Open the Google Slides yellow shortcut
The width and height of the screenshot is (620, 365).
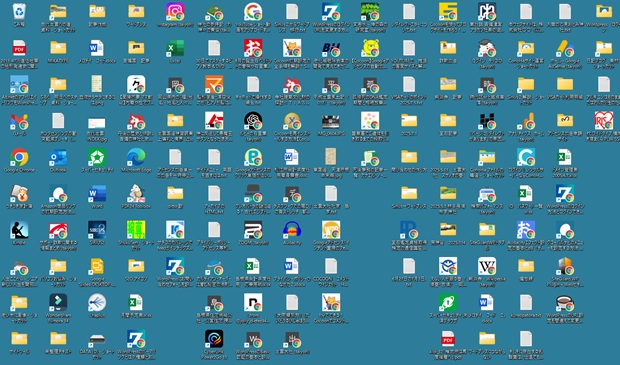point(97,266)
